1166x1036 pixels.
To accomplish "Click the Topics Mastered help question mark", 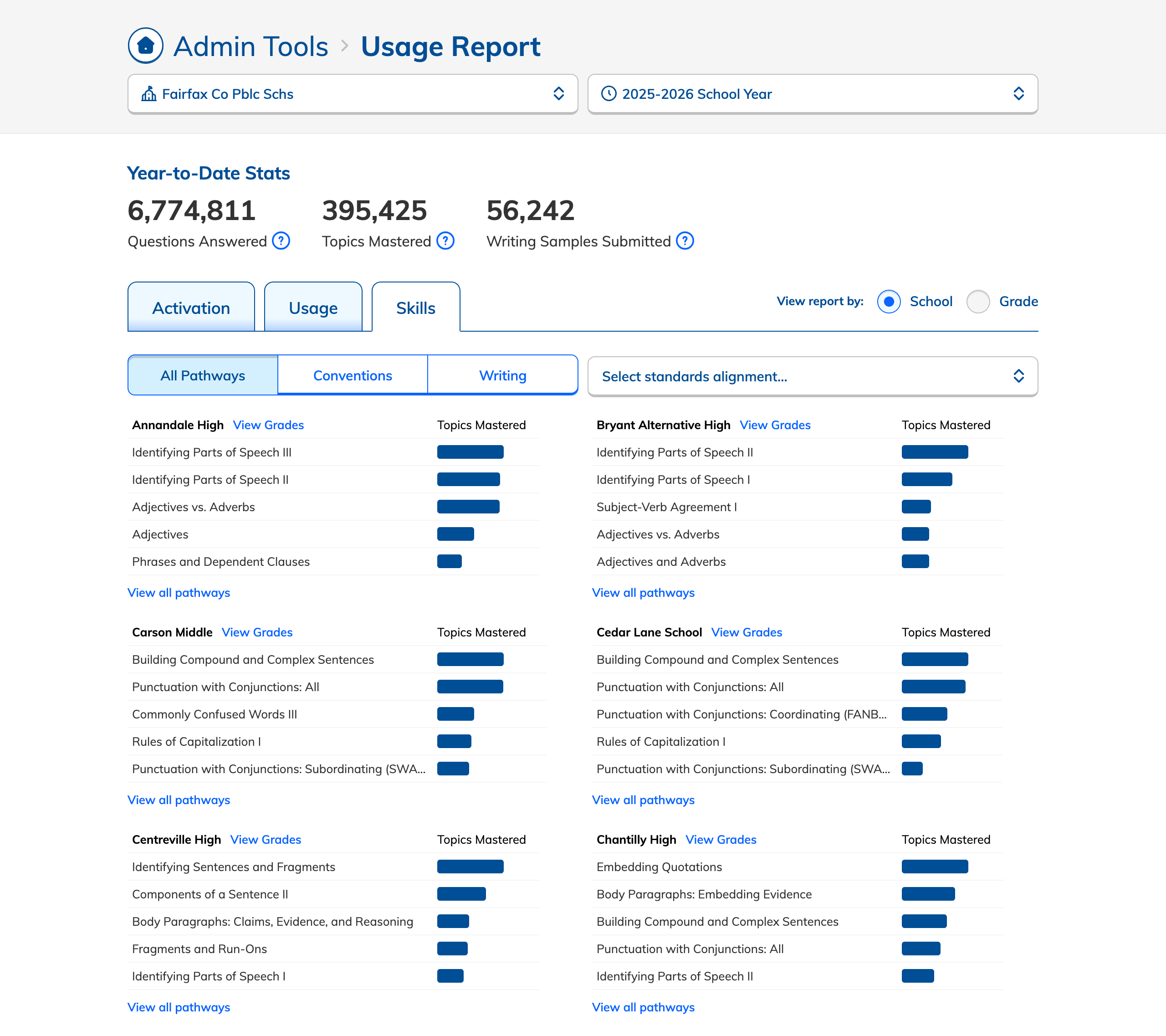I will point(445,241).
